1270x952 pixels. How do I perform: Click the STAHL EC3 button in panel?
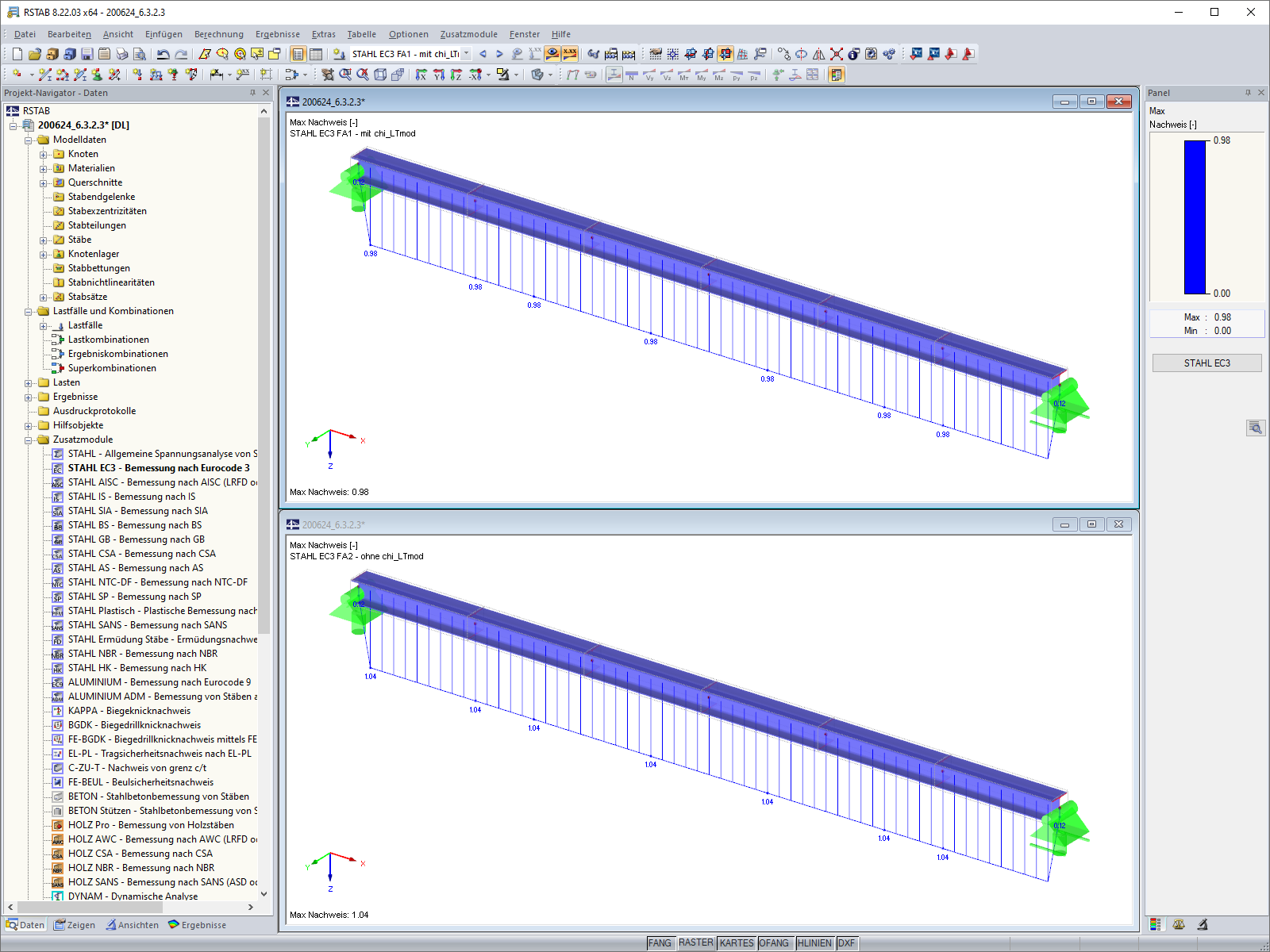click(x=1206, y=363)
